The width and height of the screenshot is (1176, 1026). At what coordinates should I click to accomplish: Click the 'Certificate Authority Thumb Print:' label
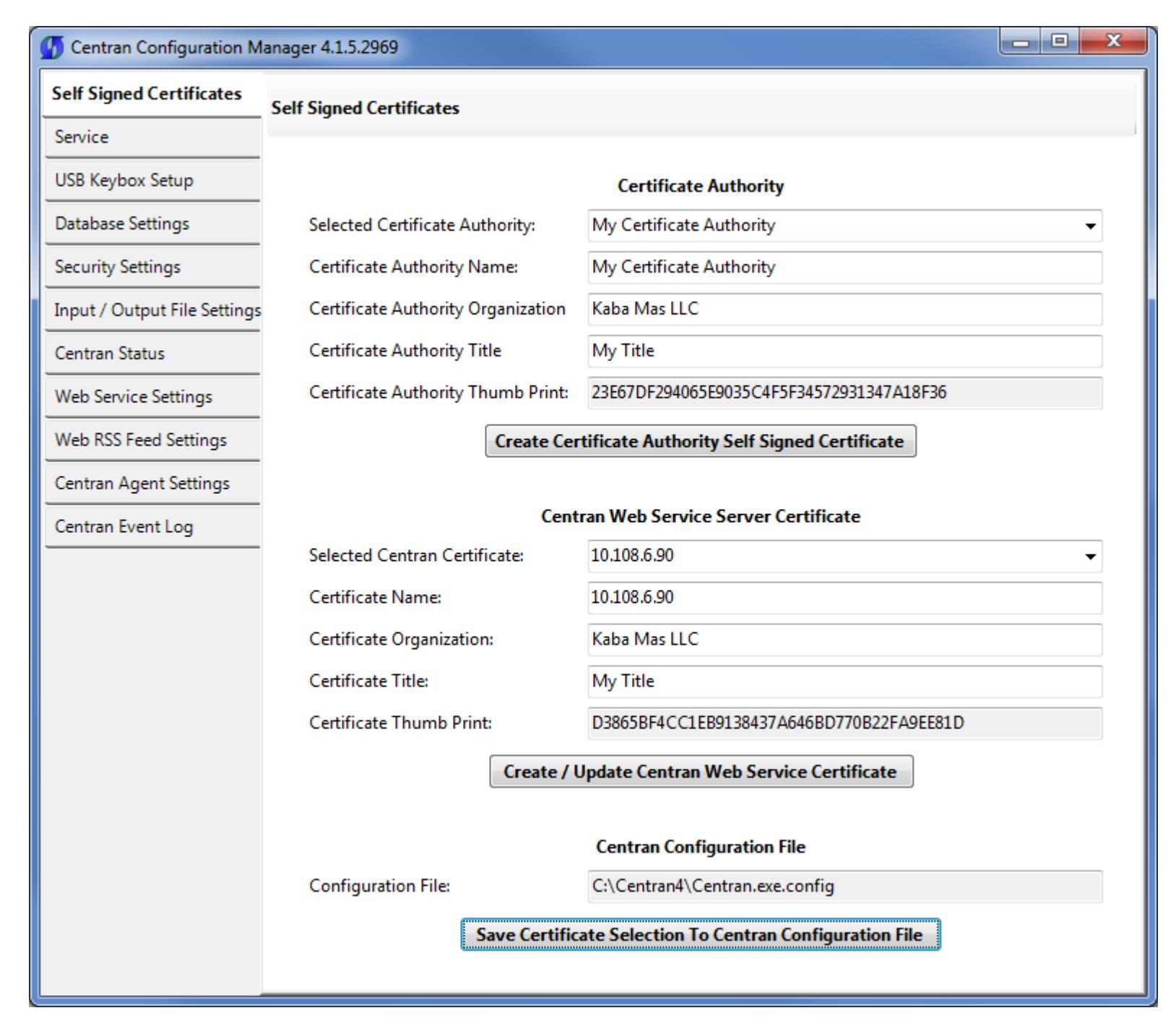439,393
